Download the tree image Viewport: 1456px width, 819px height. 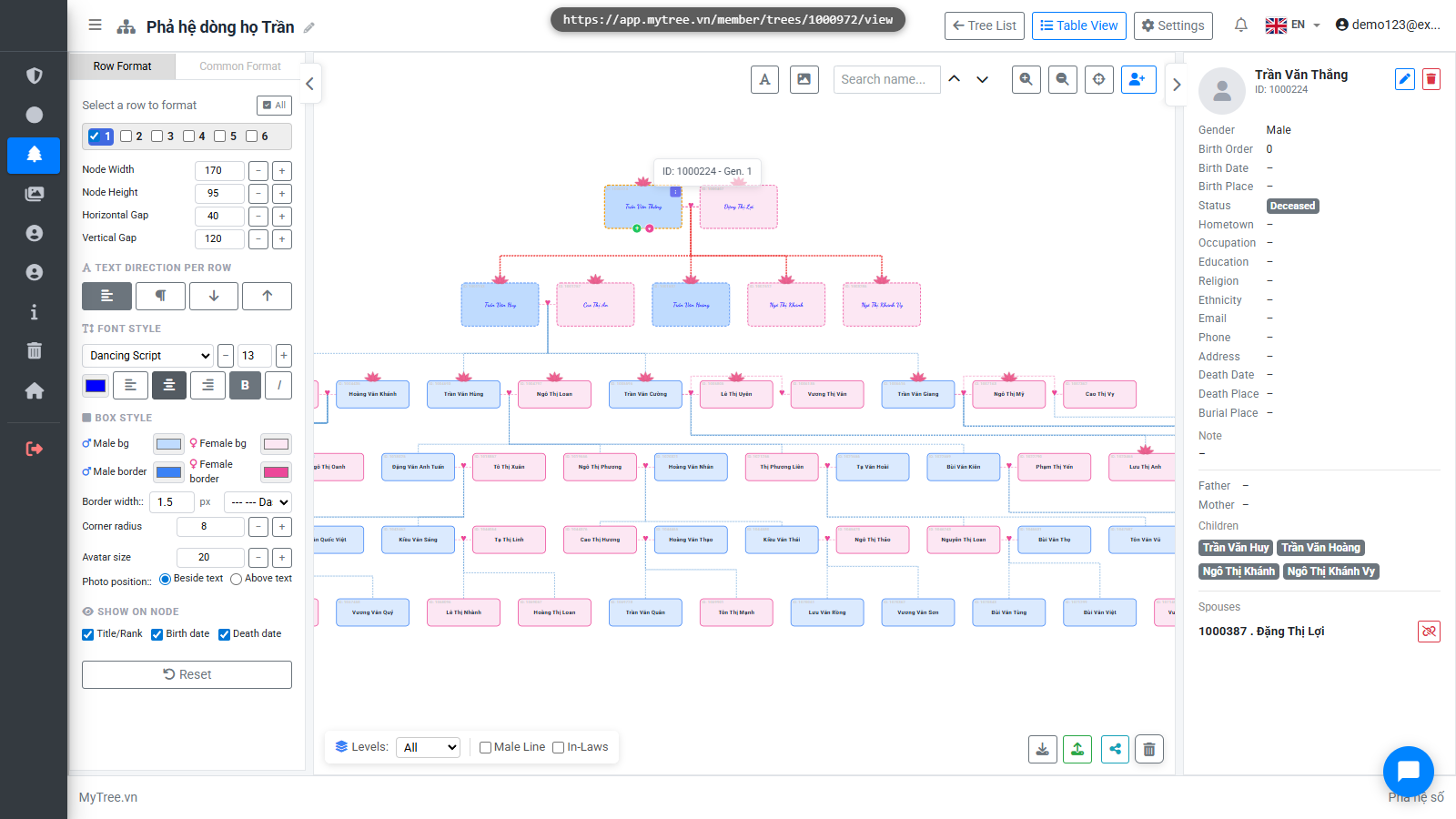1043,749
